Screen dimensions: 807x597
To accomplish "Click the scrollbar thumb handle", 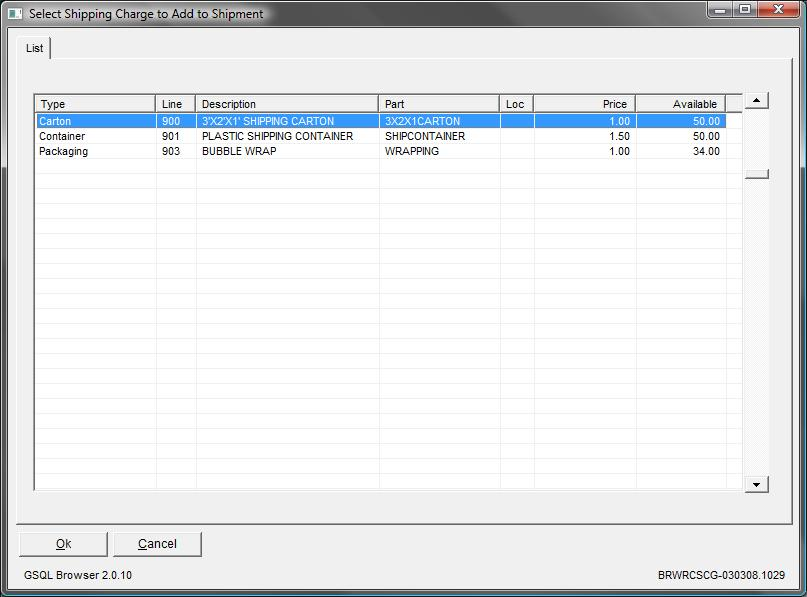I will [757, 174].
